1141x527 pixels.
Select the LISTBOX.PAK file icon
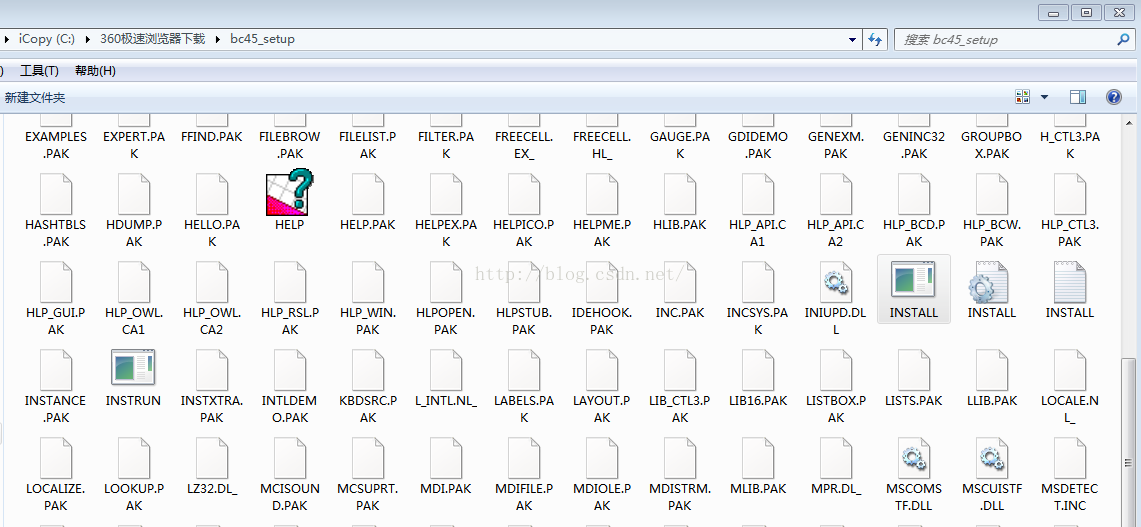click(x=835, y=369)
